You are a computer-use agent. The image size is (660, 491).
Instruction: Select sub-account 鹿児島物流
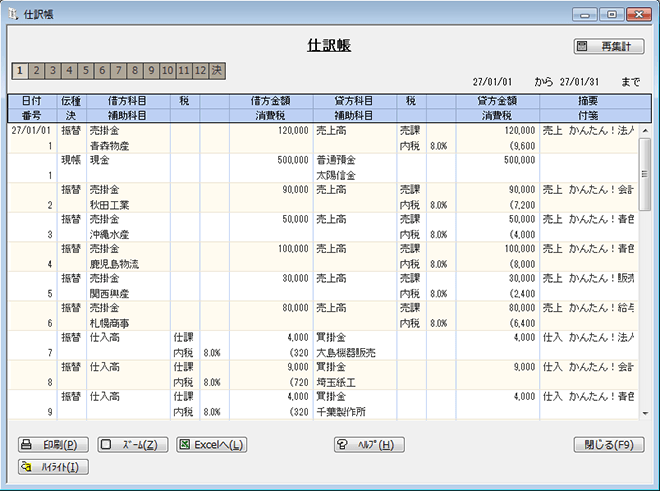[114, 264]
